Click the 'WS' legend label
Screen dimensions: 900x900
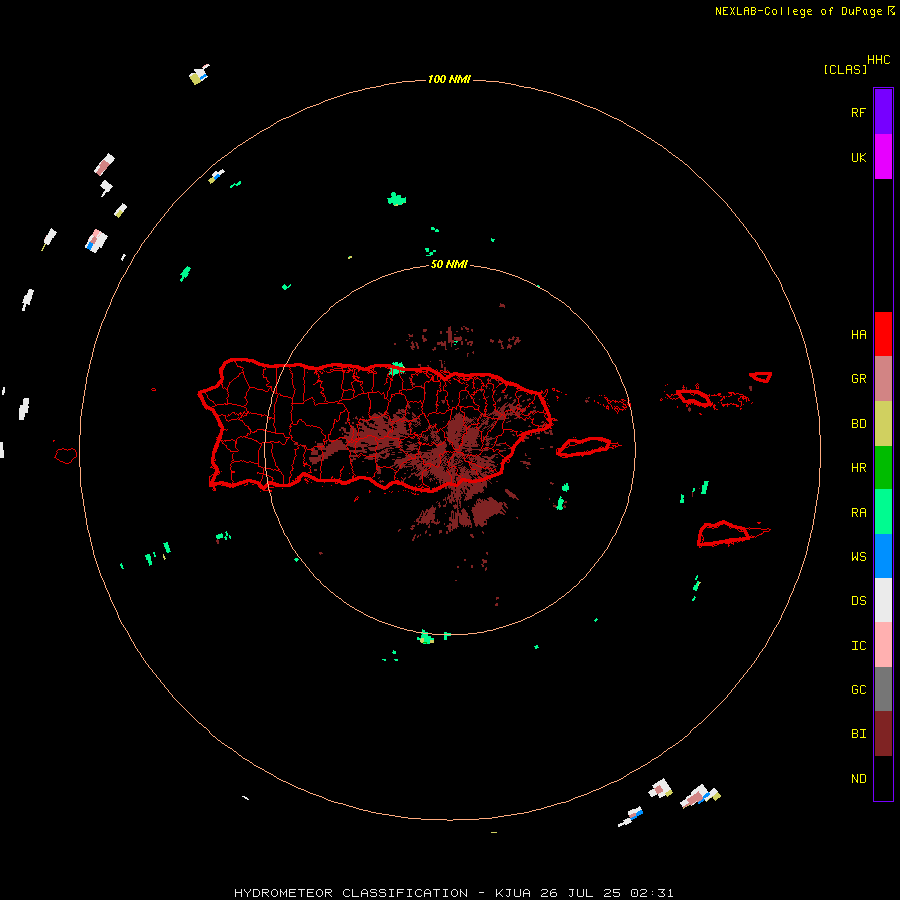858,557
